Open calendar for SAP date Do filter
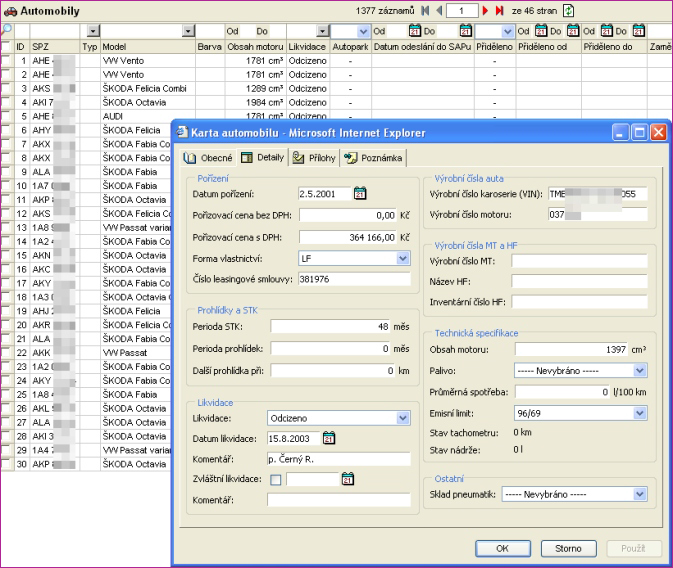The height and width of the screenshot is (568, 673). point(466,30)
